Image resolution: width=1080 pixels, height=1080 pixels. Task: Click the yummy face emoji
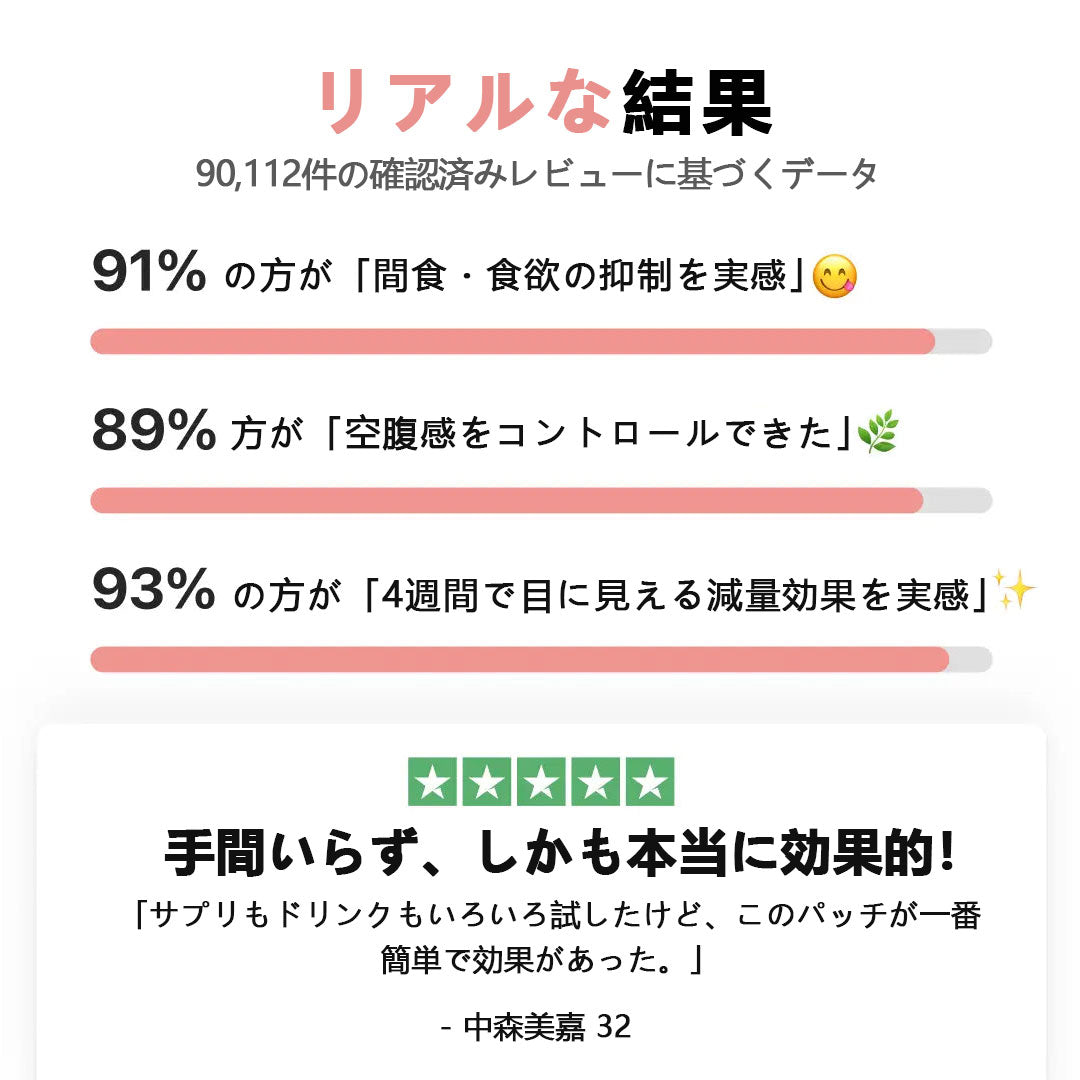834,277
